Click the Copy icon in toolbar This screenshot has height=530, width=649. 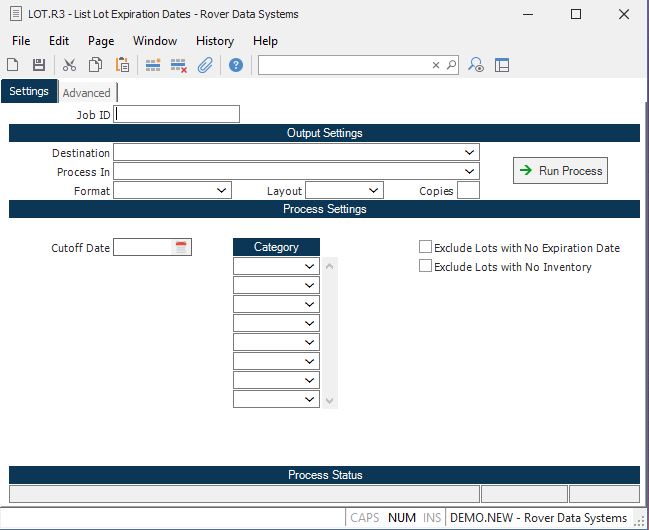(96, 65)
